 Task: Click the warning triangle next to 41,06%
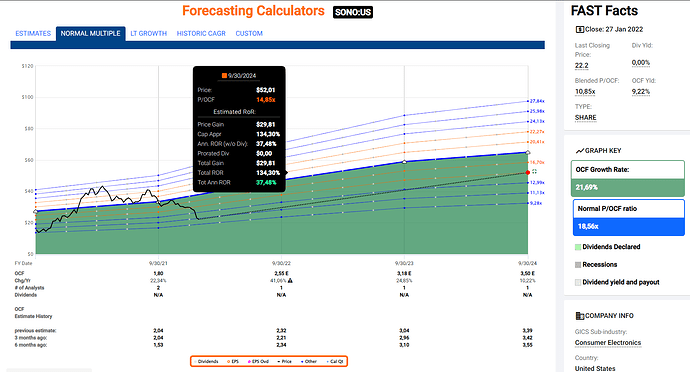290,280
